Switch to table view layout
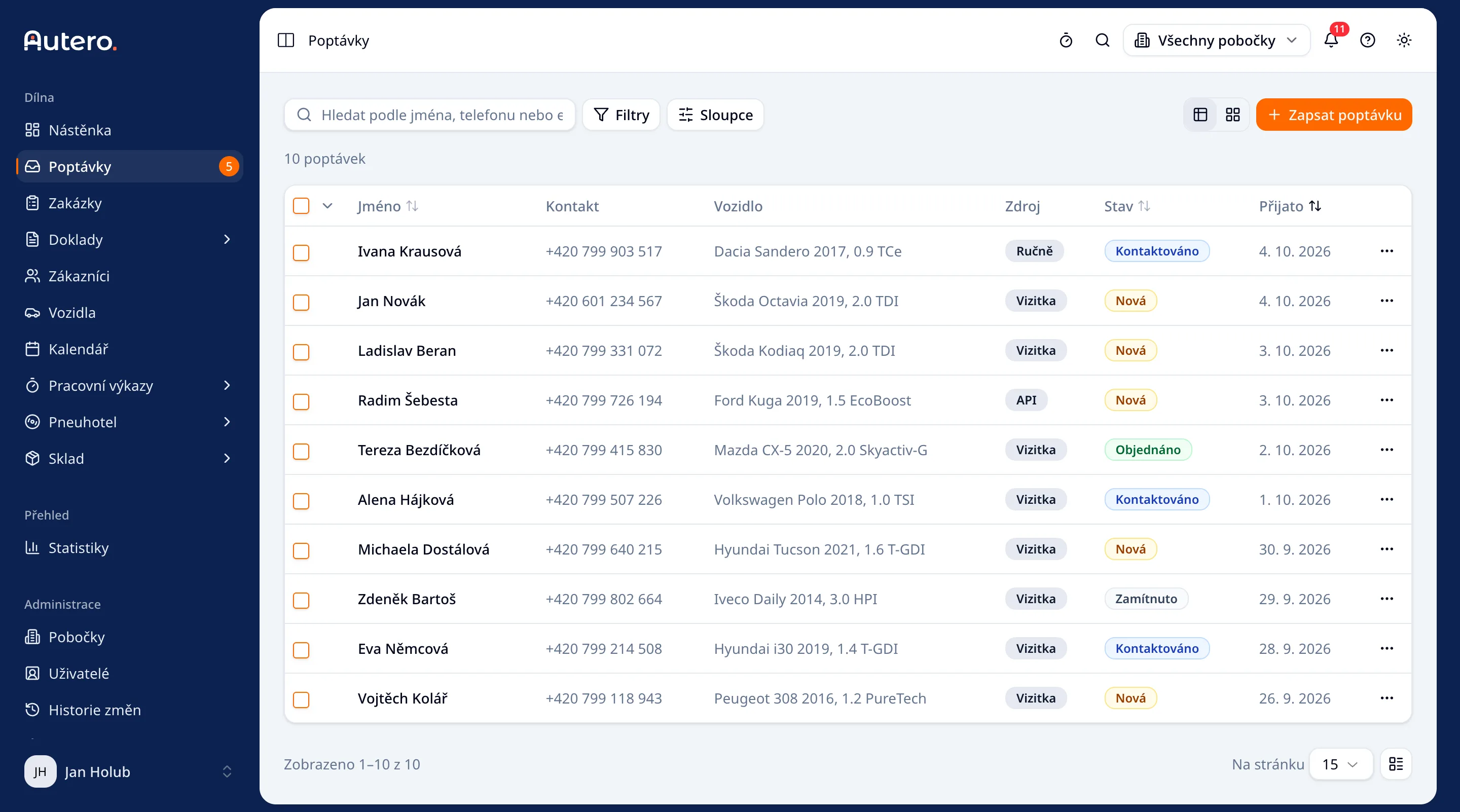The width and height of the screenshot is (1460, 812). click(1200, 115)
